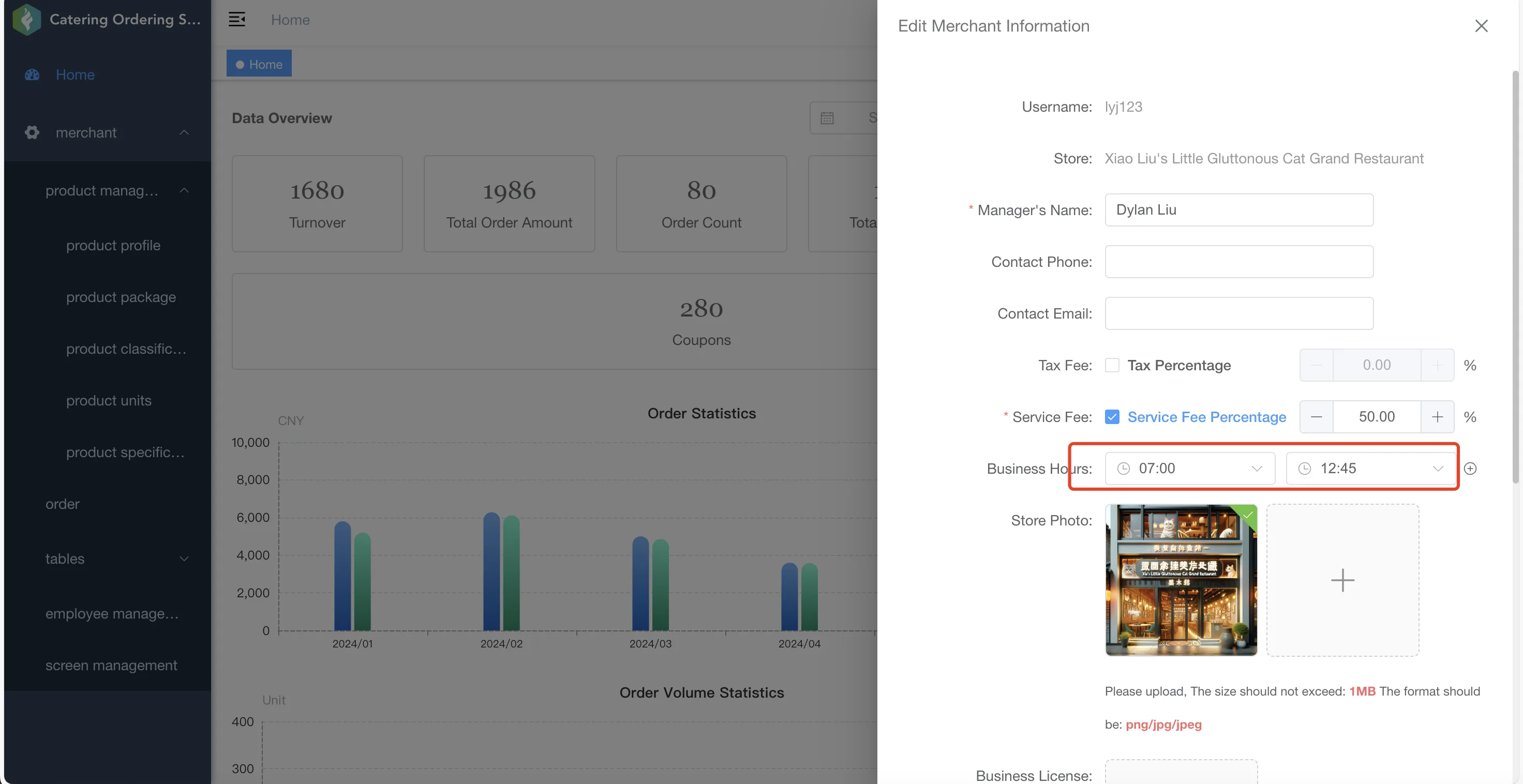
Task: Open product profile page
Action: (113, 245)
